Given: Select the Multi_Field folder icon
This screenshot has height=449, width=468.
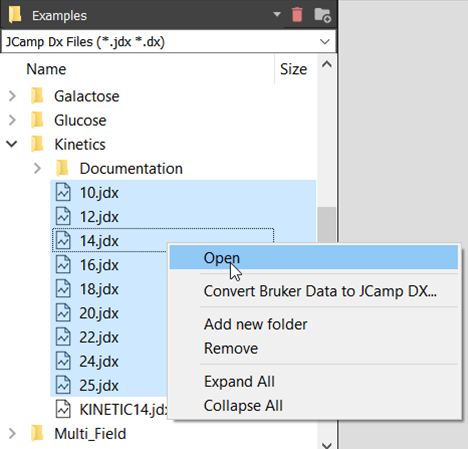Looking at the screenshot, I should point(37,433).
